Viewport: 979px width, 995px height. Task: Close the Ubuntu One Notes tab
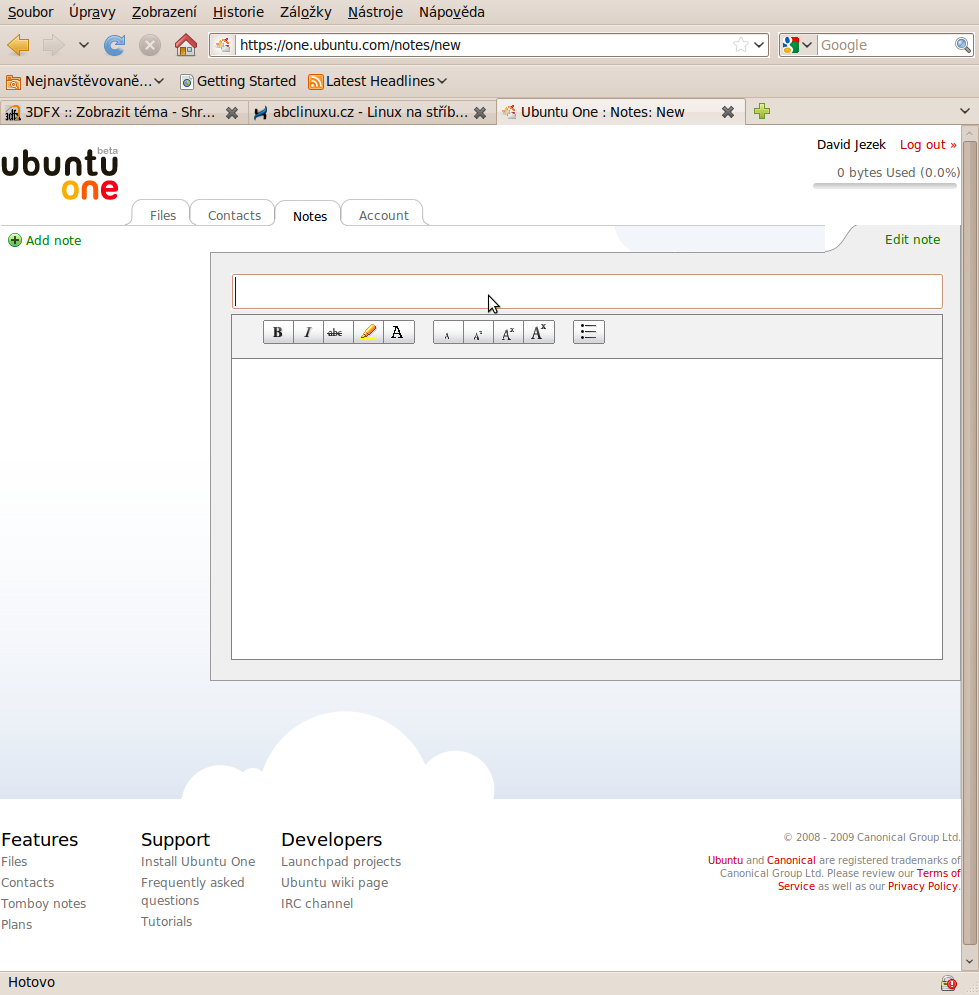point(728,112)
